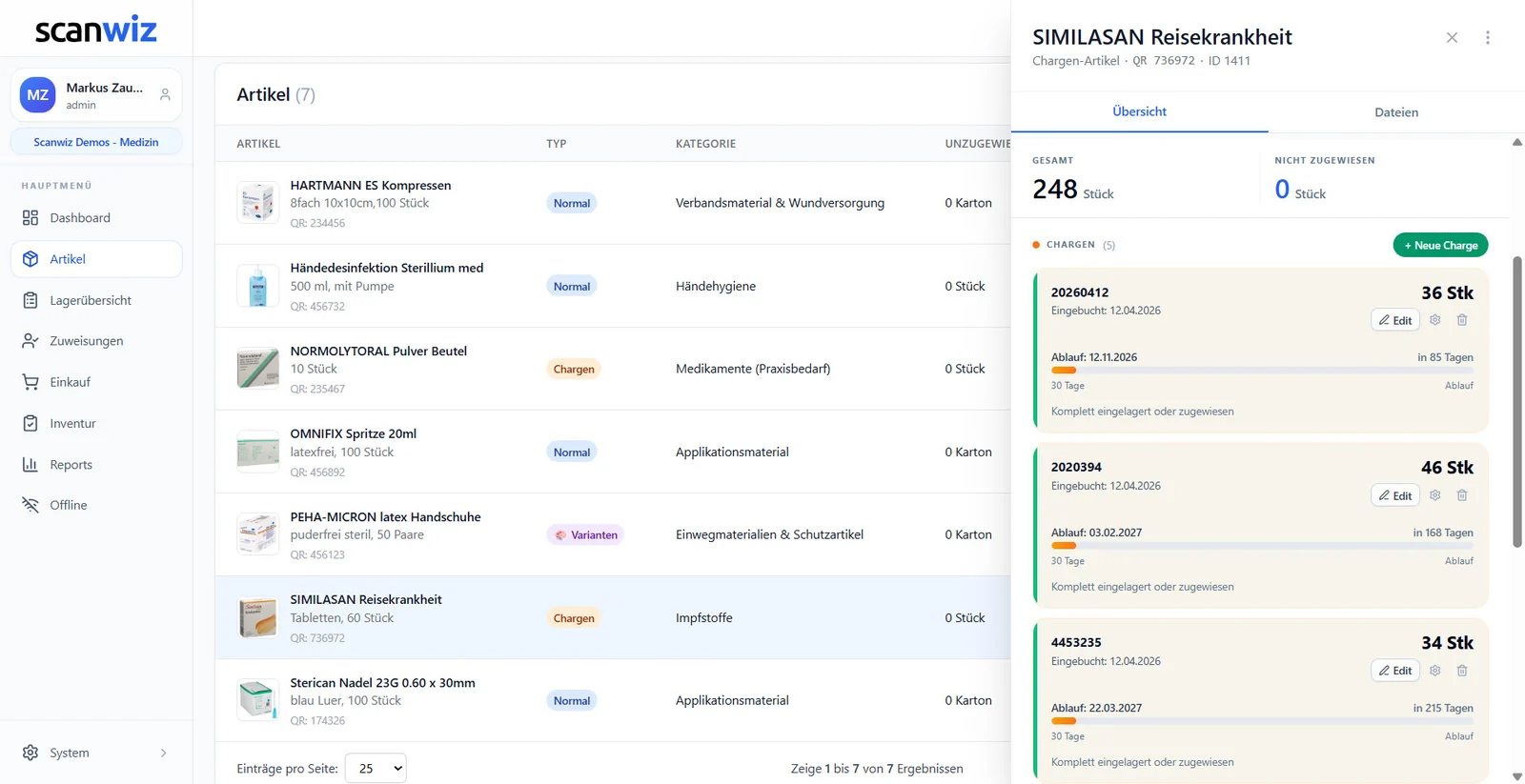Click expiry progress bar of batch 4453235
This screenshot has width=1525, height=784.
click(x=1262, y=721)
